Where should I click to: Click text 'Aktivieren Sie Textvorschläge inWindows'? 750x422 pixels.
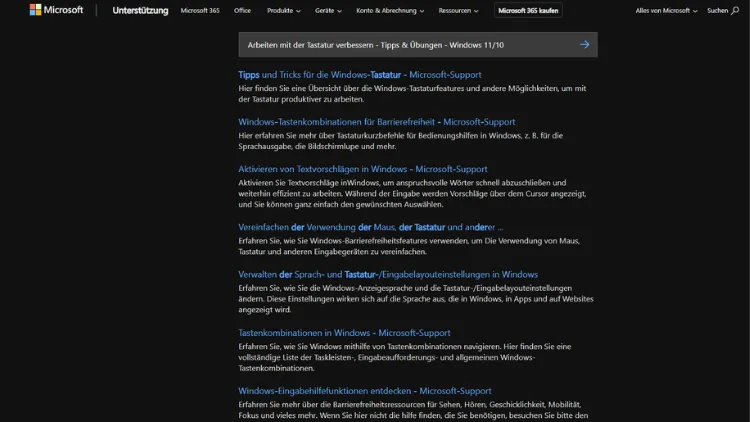pyautogui.click(x=309, y=183)
